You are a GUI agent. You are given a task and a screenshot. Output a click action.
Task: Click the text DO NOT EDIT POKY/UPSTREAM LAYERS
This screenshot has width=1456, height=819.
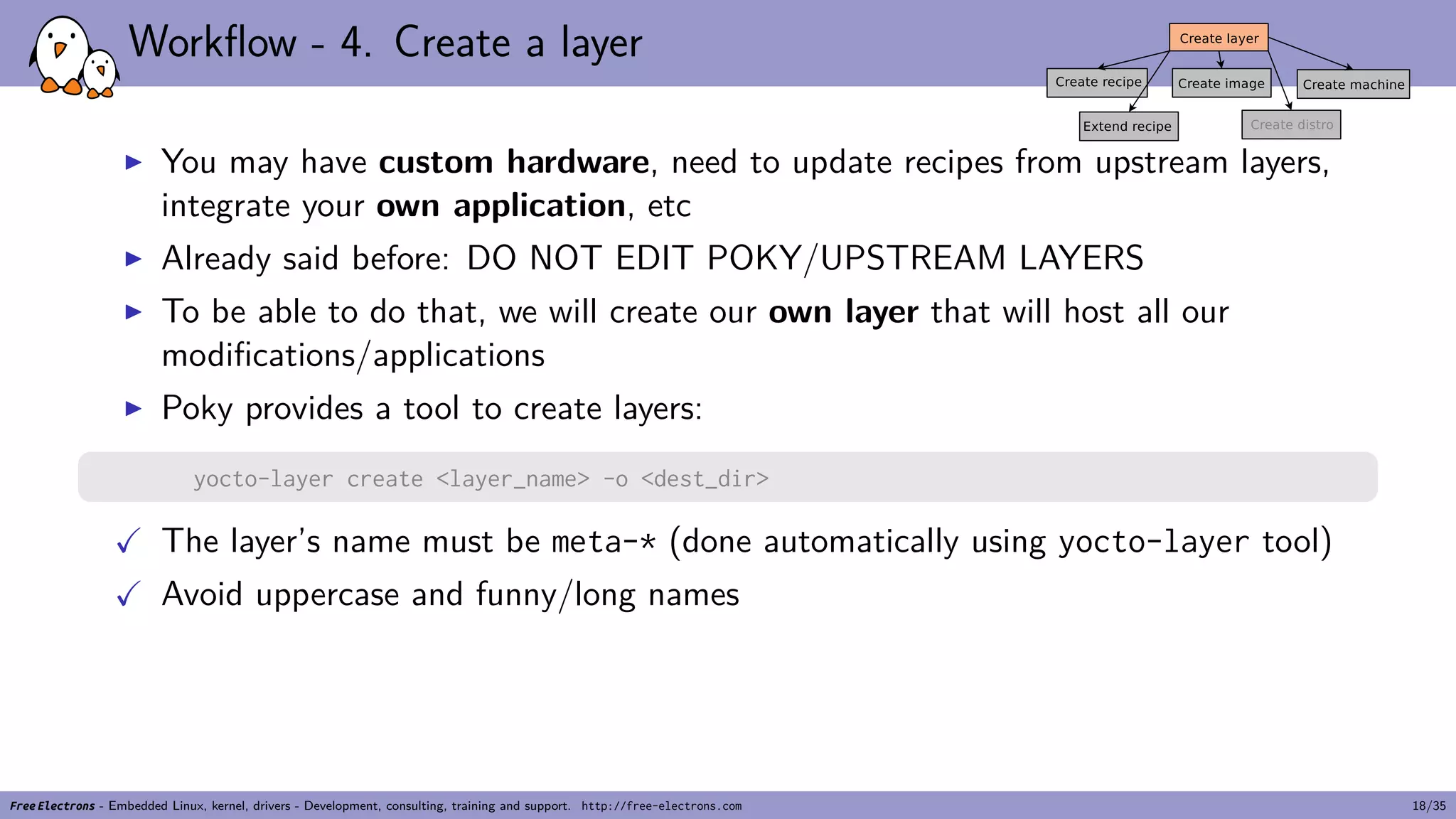[x=805, y=257]
